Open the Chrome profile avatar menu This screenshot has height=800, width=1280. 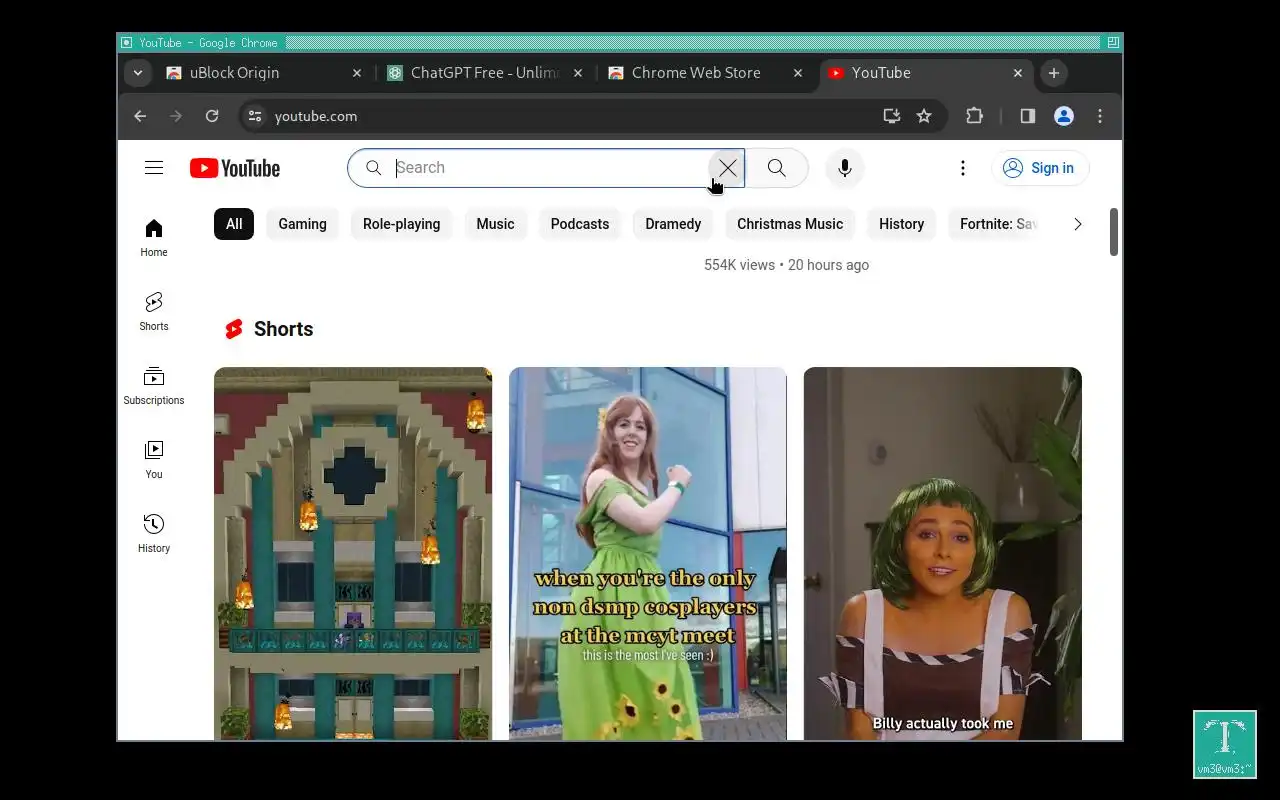pyautogui.click(x=1064, y=116)
